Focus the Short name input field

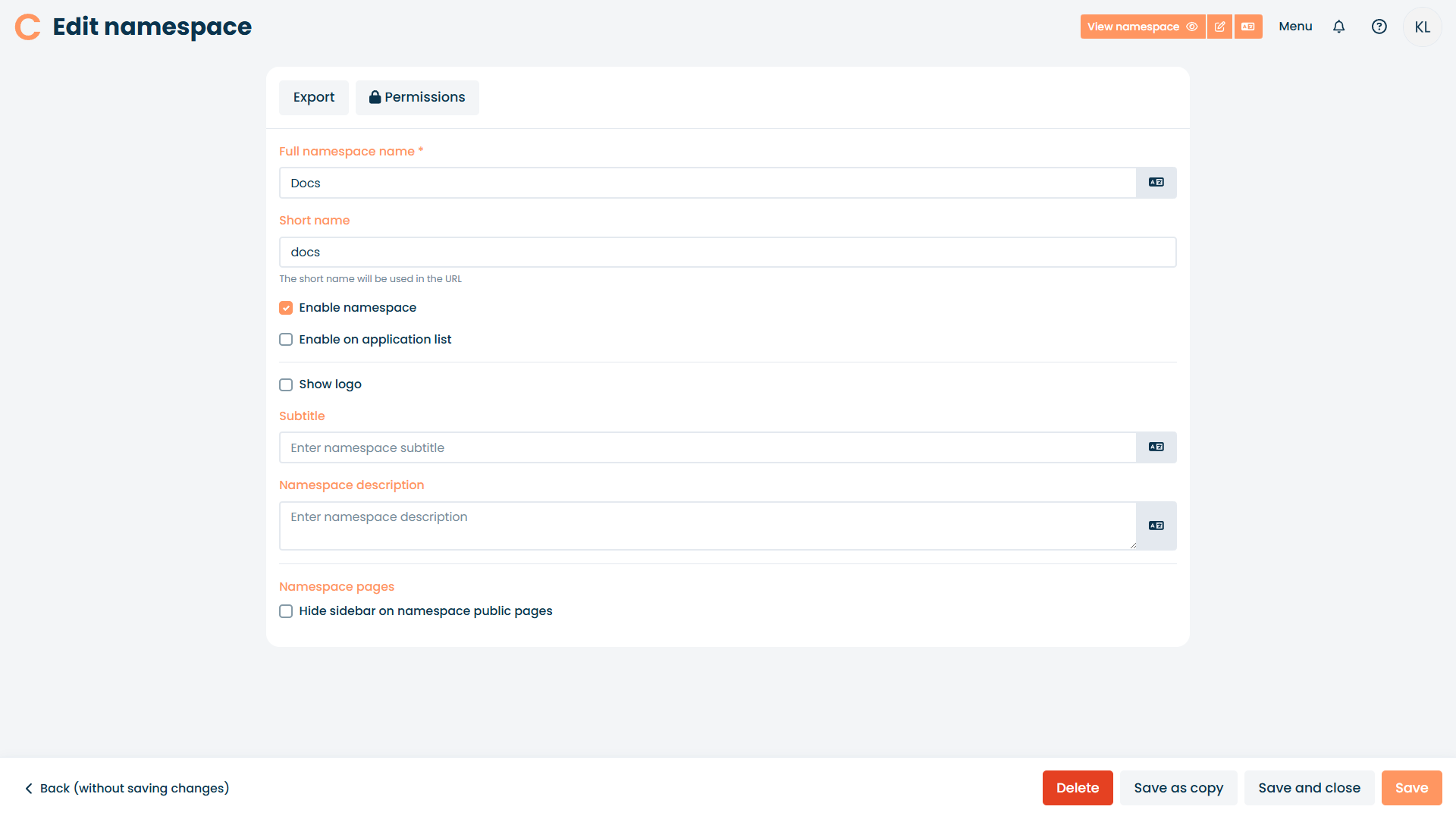[728, 253]
